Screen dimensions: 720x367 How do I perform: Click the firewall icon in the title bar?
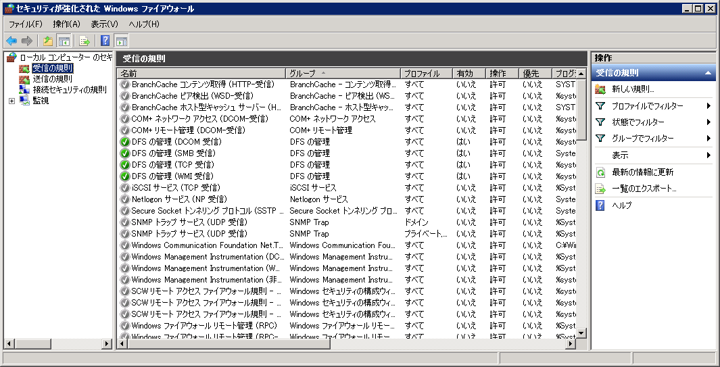click(x=8, y=9)
